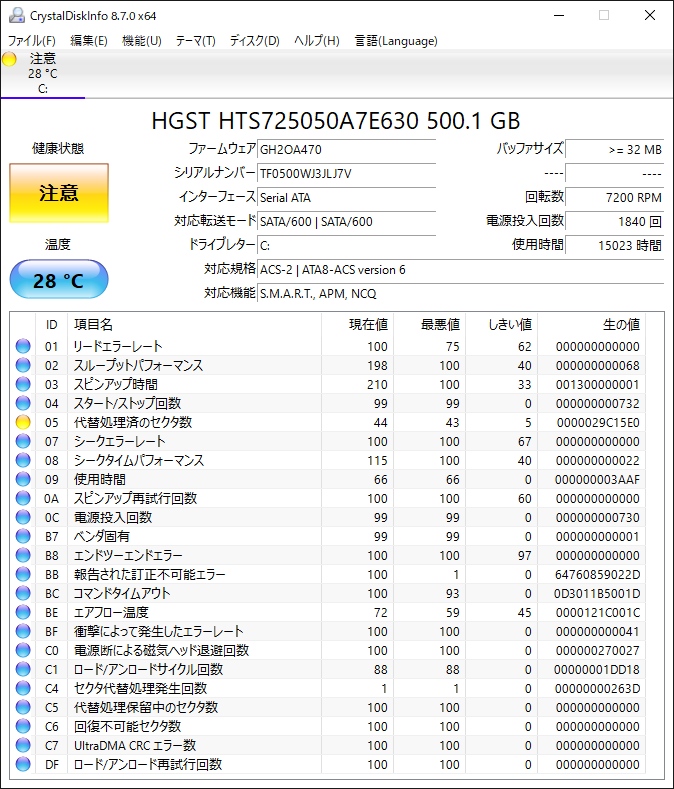Click the yellow caution status icon for drive C:
The width and height of the screenshot is (674, 789).
click(x=10, y=59)
